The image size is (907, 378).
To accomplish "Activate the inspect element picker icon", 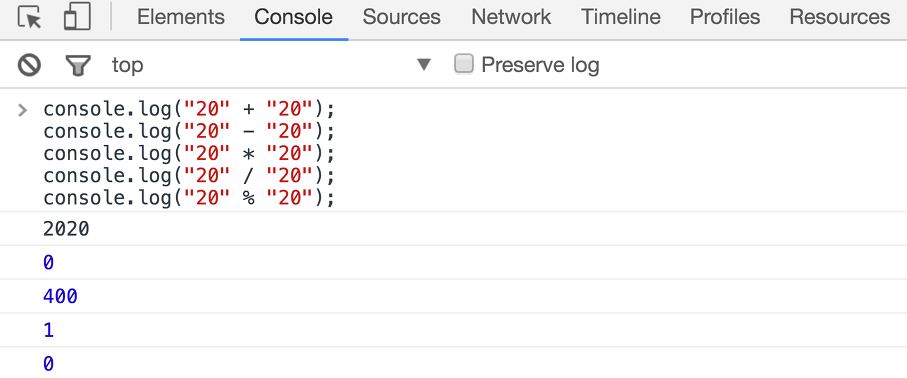I will tap(29, 17).
